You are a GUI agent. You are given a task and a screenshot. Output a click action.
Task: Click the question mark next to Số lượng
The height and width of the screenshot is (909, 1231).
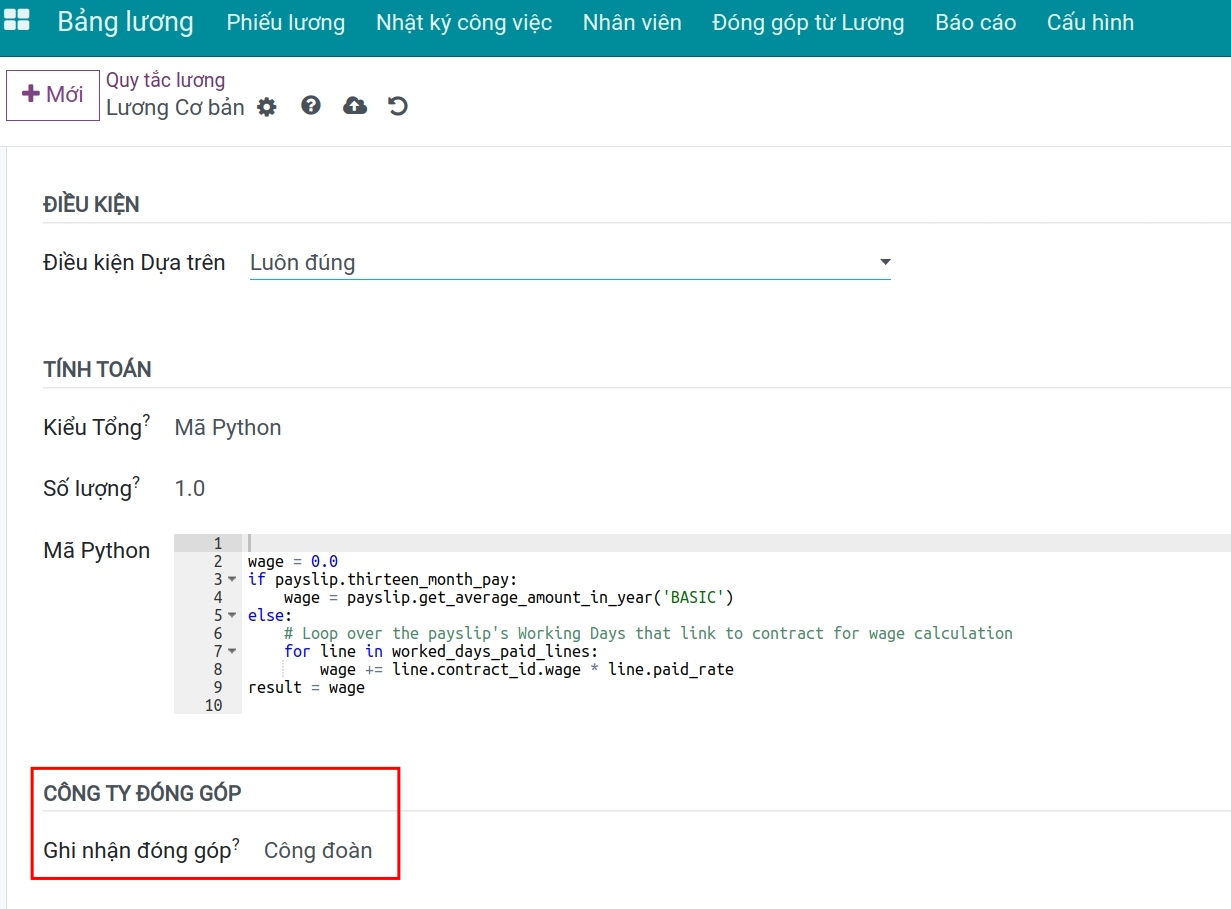point(136,481)
